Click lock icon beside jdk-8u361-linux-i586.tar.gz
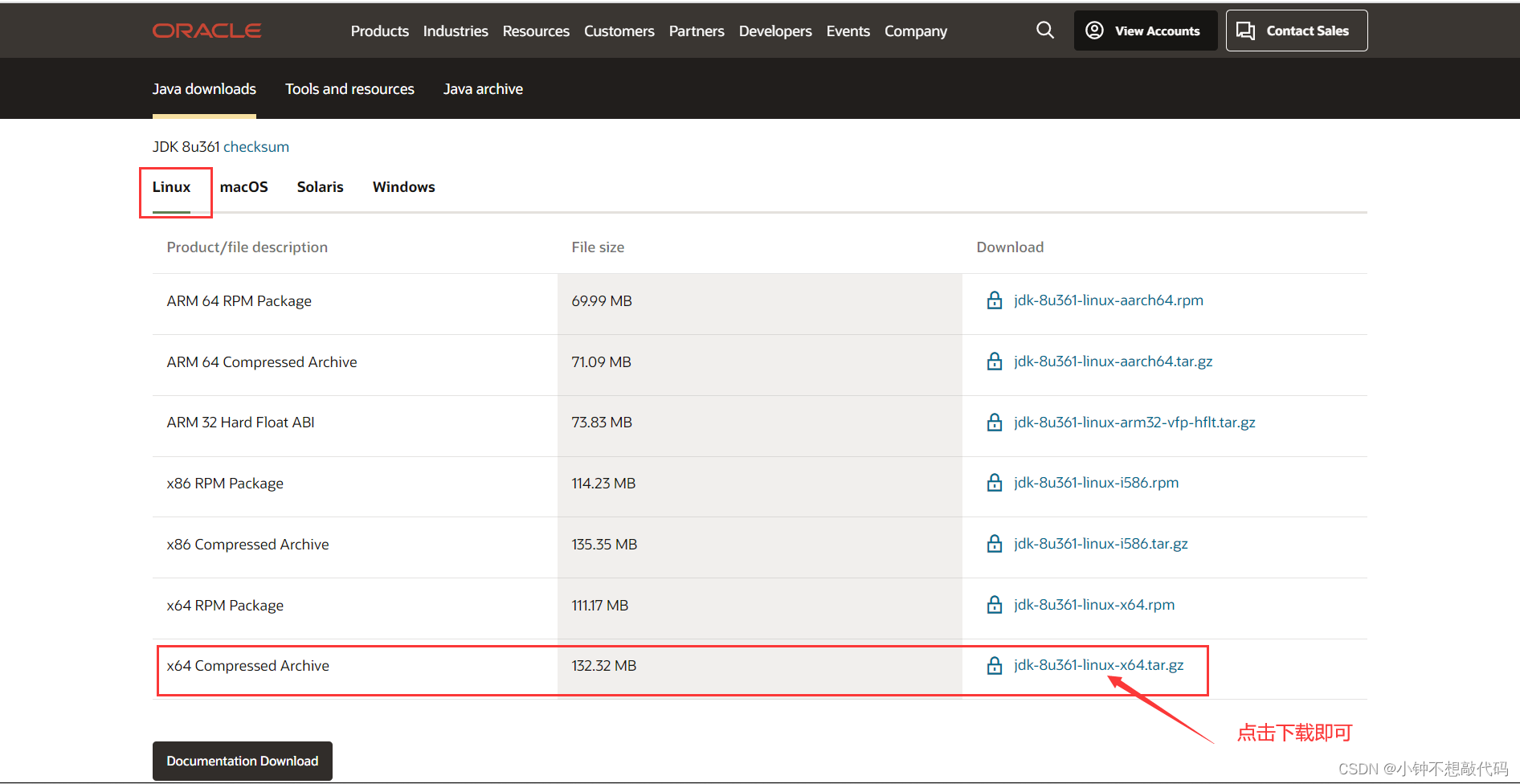The width and height of the screenshot is (1520, 784). click(995, 544)
